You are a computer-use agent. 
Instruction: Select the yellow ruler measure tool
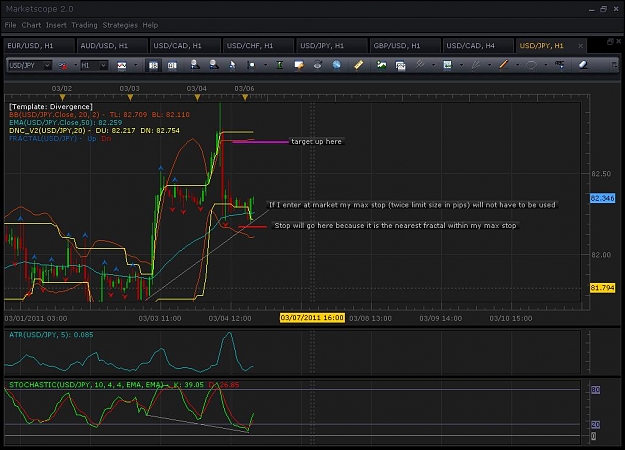[358, 65]
